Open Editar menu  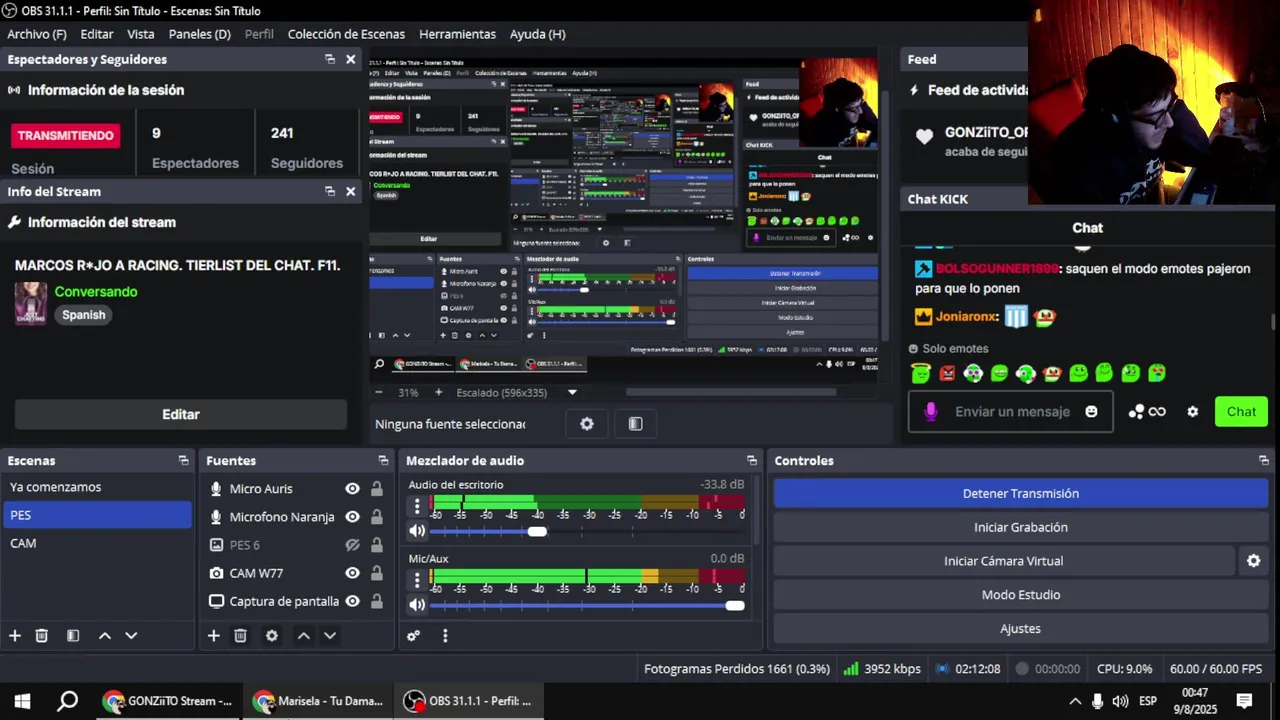click(x=97, y=34)
